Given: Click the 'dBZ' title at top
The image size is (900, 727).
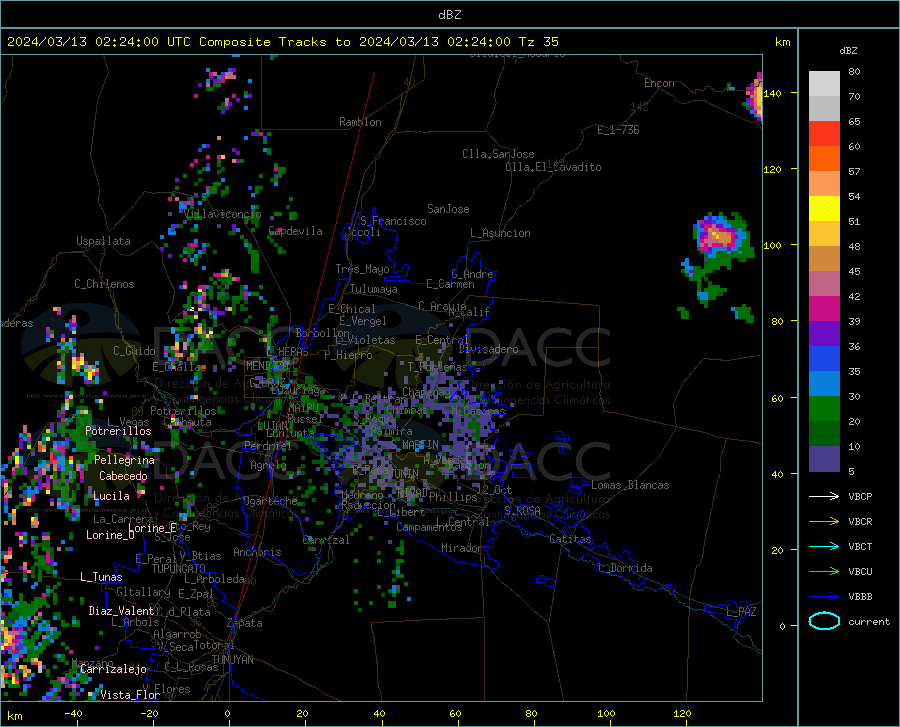Looking at the screenshot, I should click(449, 15).
